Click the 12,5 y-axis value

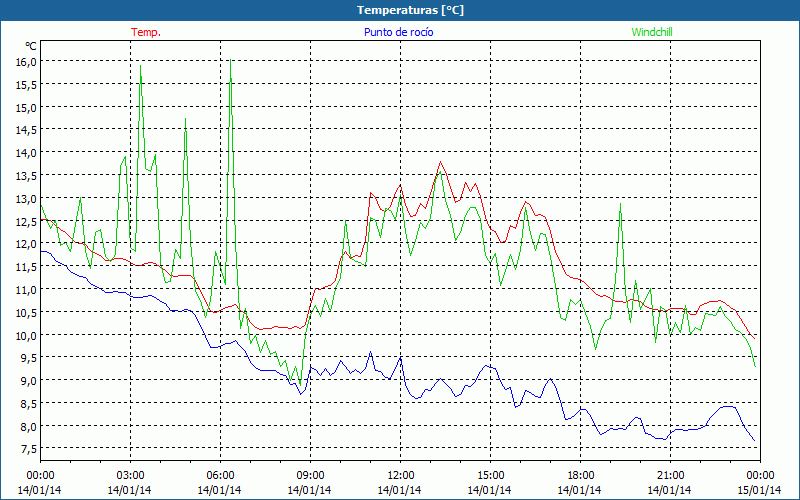[x=27, y=221]
